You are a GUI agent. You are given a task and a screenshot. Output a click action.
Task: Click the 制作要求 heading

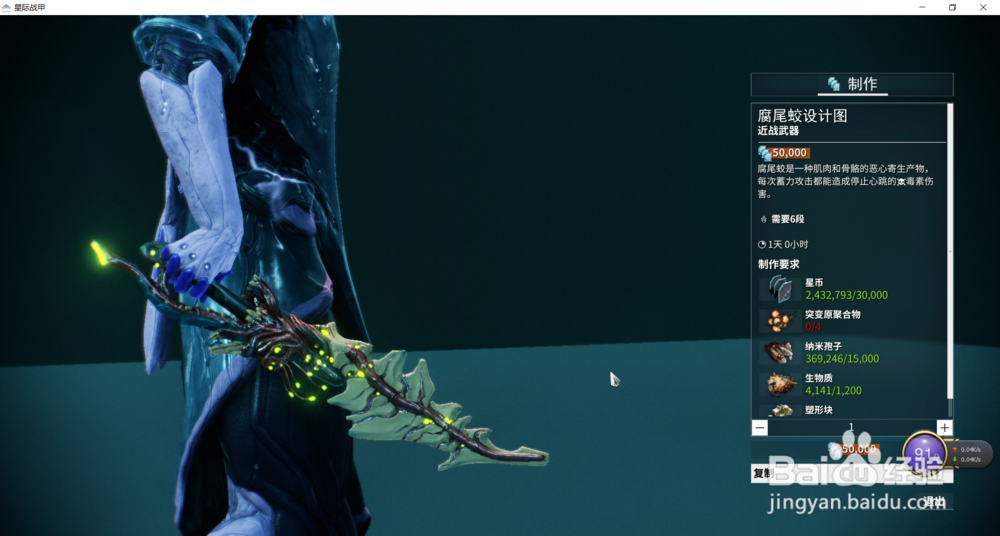(778, 264)
